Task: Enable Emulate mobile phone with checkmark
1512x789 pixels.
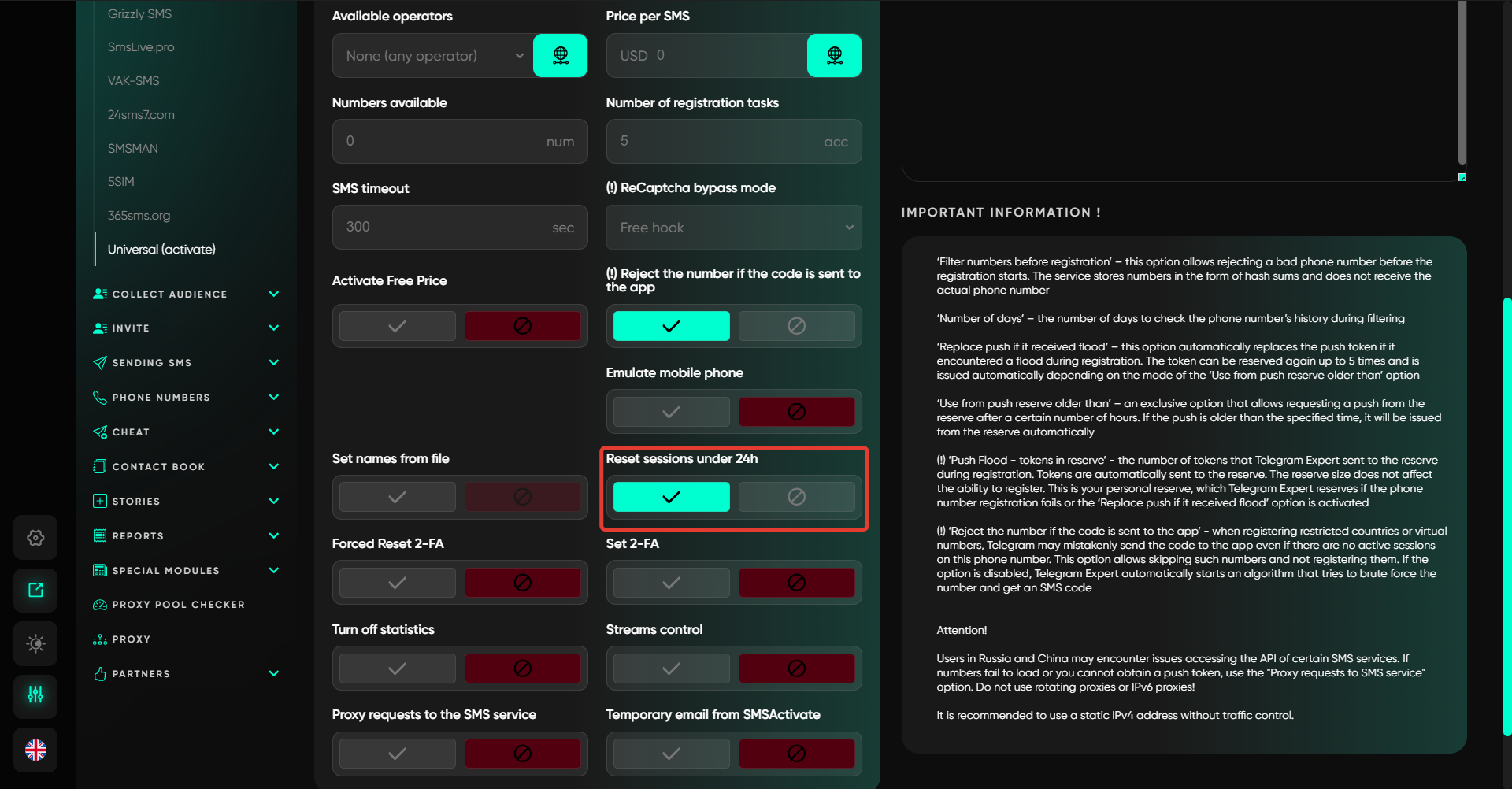Action: coord(671,412)
